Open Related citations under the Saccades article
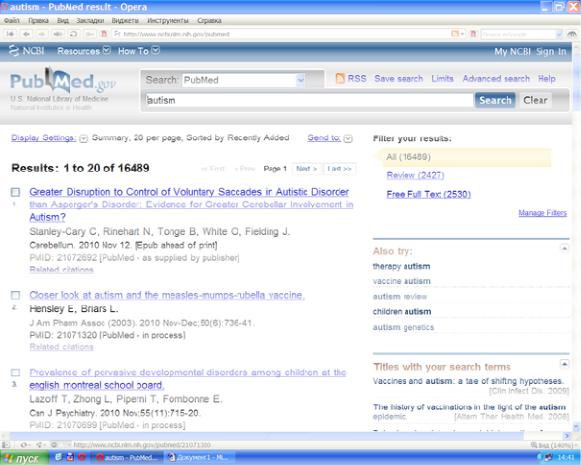The height and width of the screenshot is (465, 581). tap(62, 269)
